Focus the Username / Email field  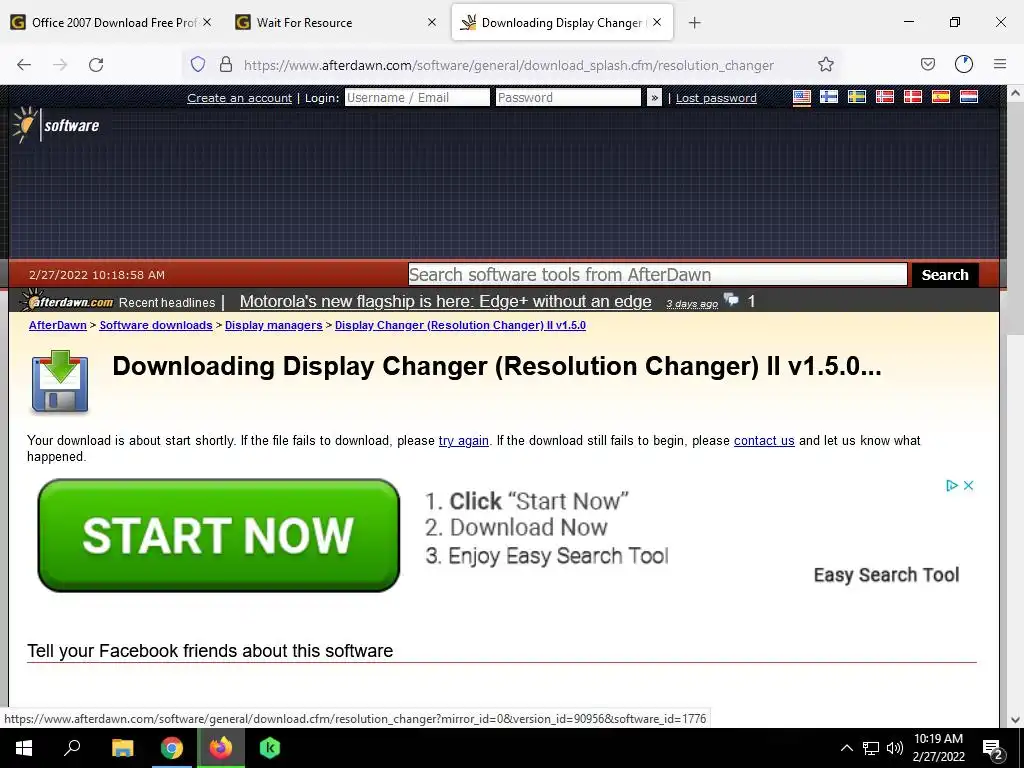click(x=417, y=97)
